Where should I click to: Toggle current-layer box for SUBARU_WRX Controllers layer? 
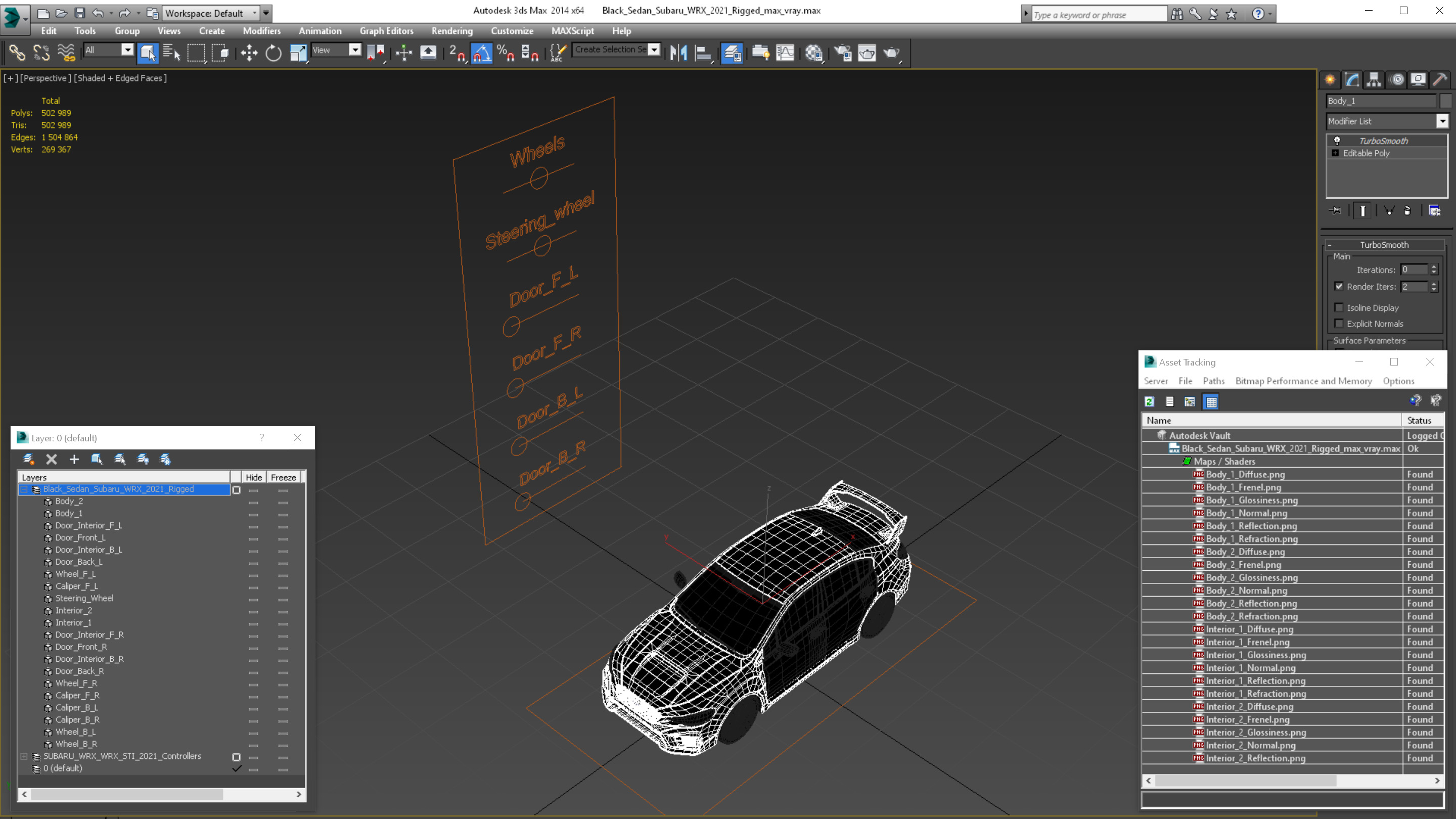click(236, 757)
